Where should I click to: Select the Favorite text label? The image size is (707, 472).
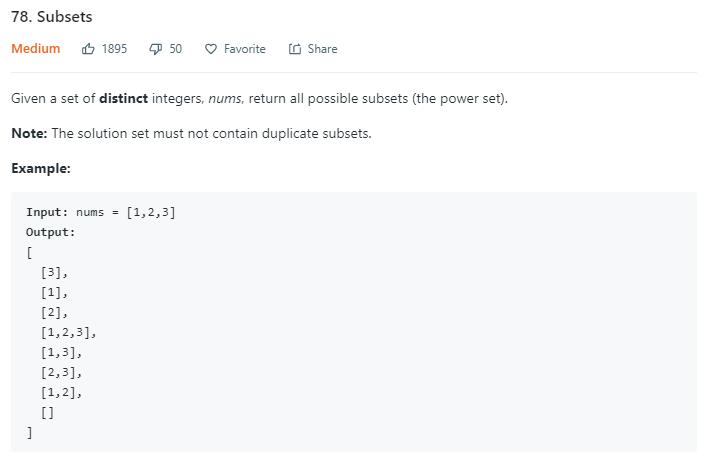pos(245,49)
